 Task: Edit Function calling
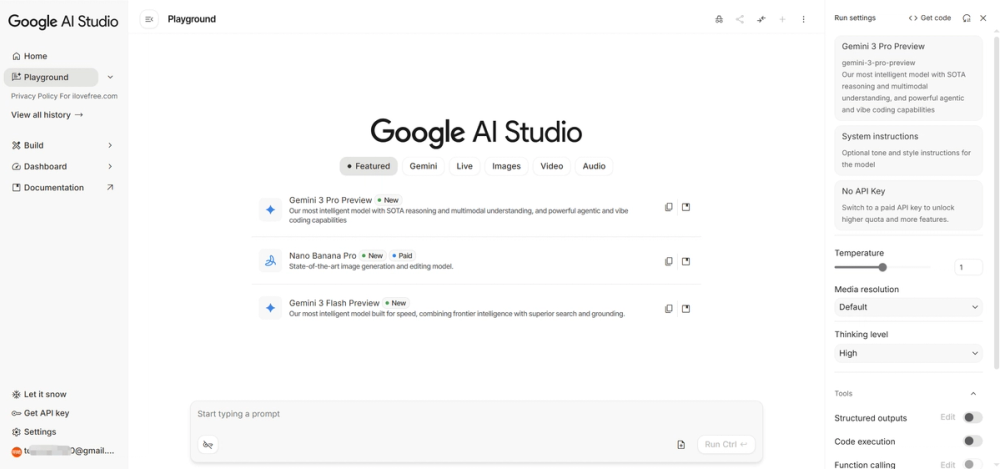pyautogui.click(x=948, y=465)
